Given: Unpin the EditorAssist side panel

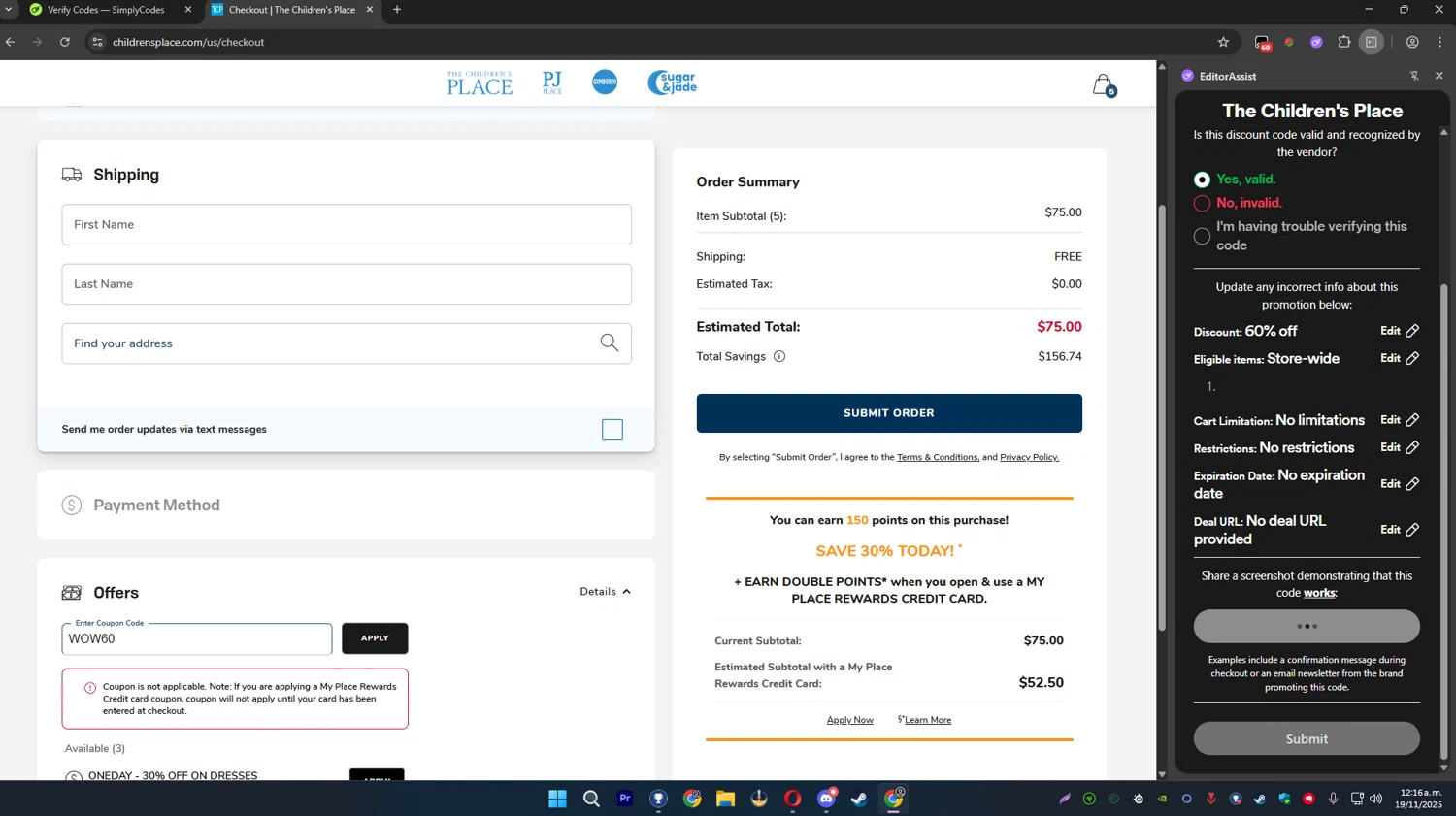Looking at the screenshot, I should point(1414,76).
